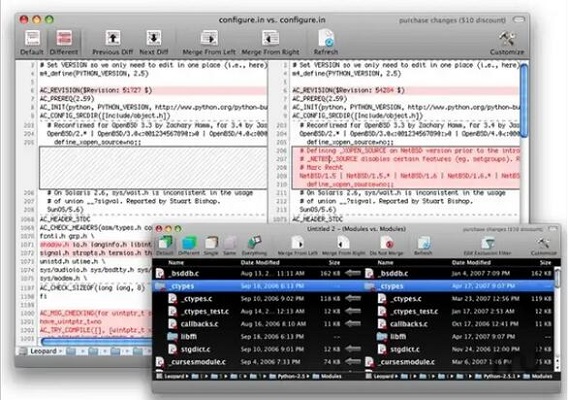
Task: Click merge arrow for stgdict.c row
Action: tap(352, 349)
